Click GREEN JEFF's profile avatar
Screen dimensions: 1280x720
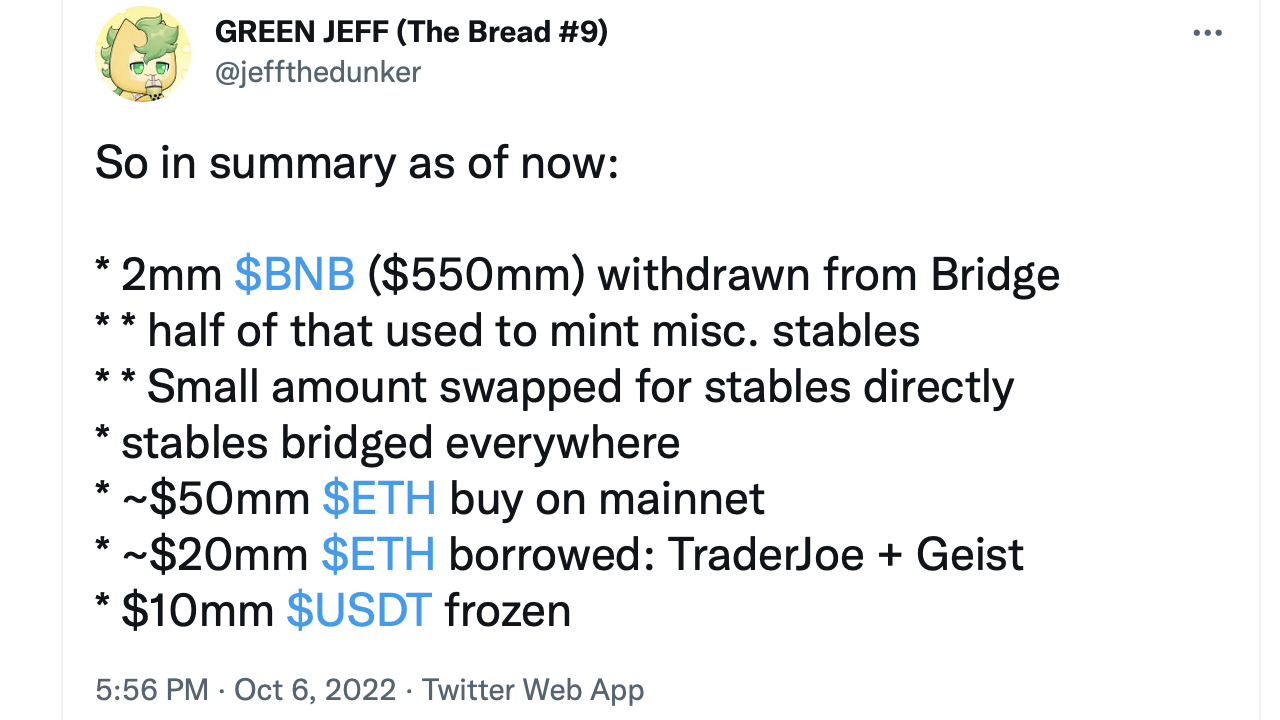click(x=143, y=54)
